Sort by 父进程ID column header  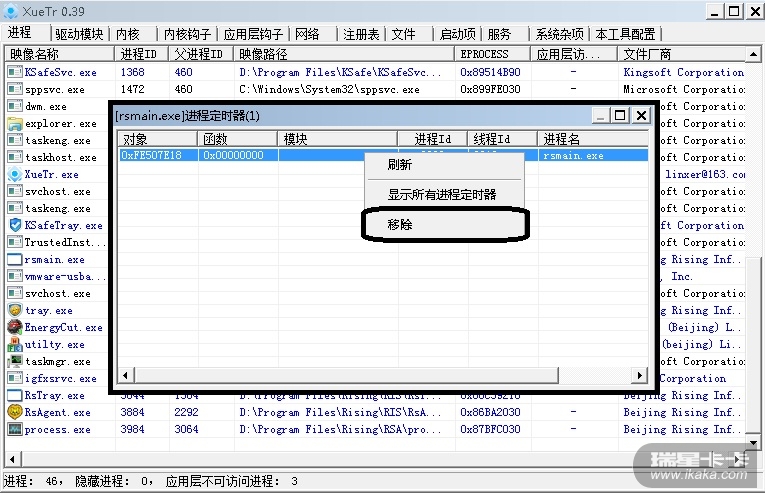[201, 54]
